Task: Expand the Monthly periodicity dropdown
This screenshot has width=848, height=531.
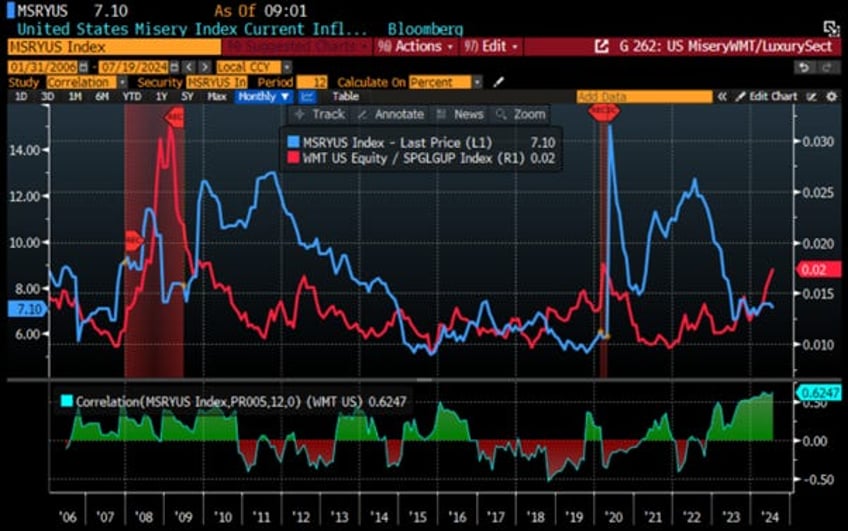Action: tap(264, 97)
